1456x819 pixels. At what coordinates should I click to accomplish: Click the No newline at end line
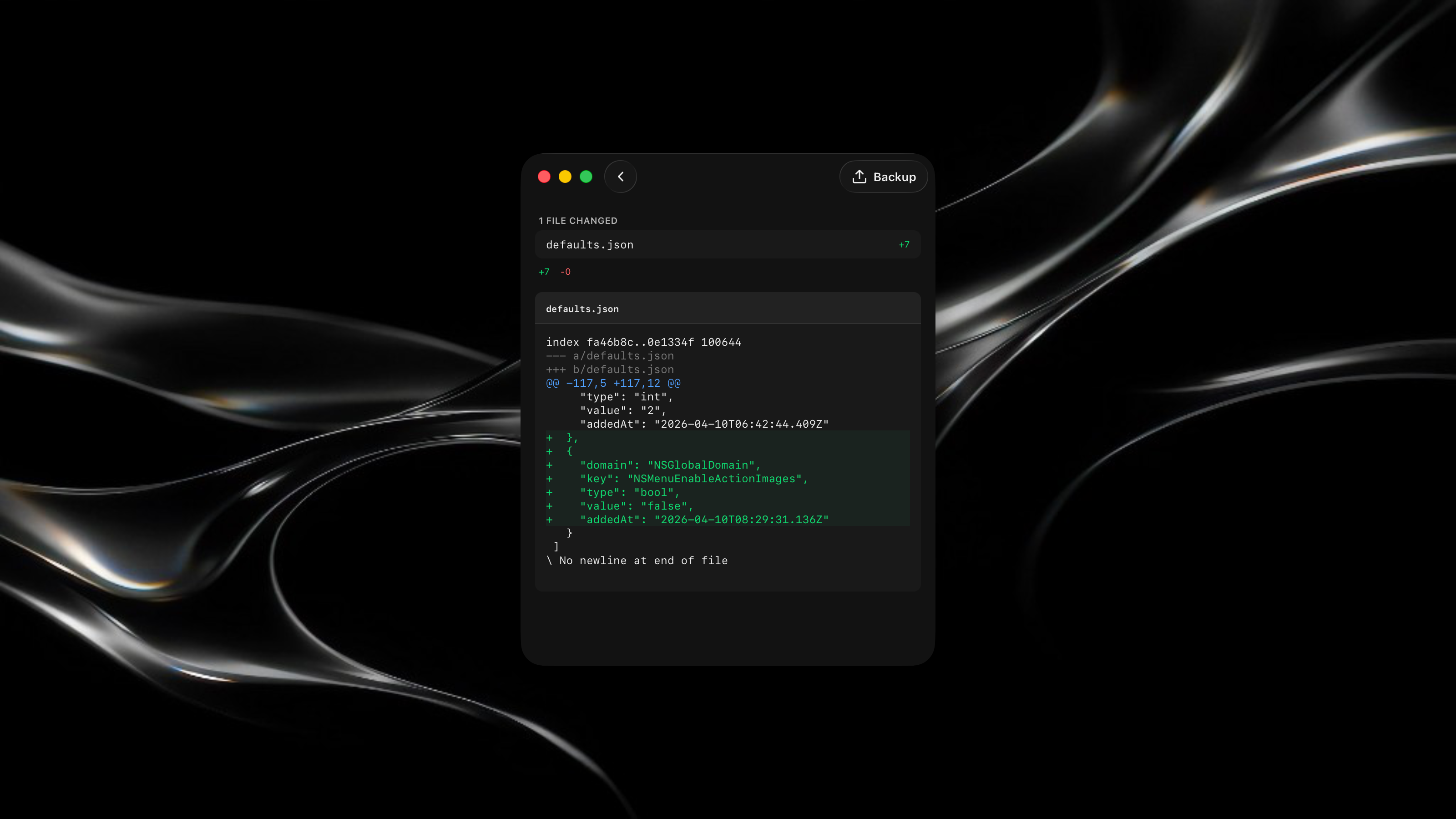637,561
